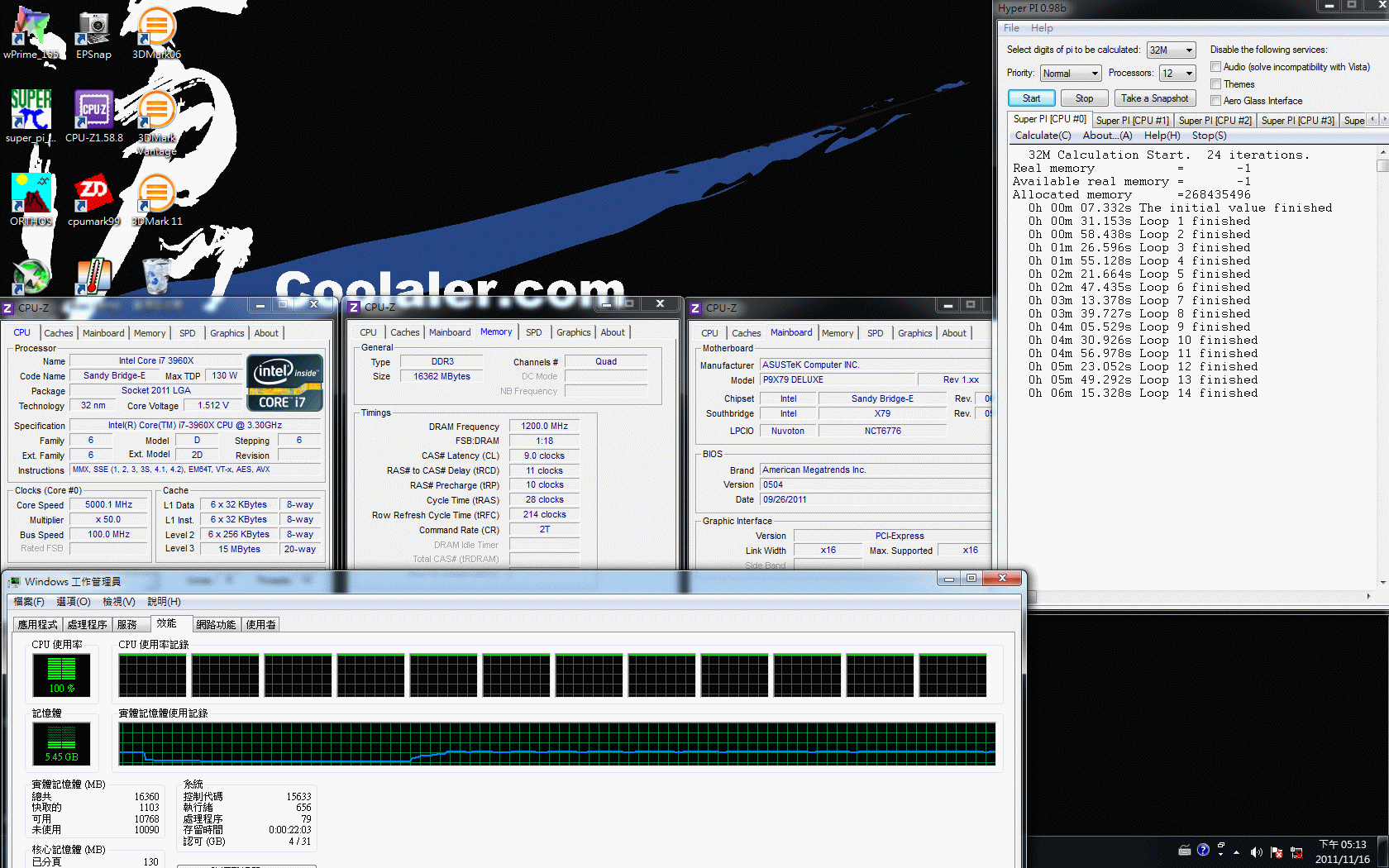Image resolution: width=1389 pixels, height=868 pixels.
Task: Click the disconnected network tray icon
Action: click(1296, 852)
